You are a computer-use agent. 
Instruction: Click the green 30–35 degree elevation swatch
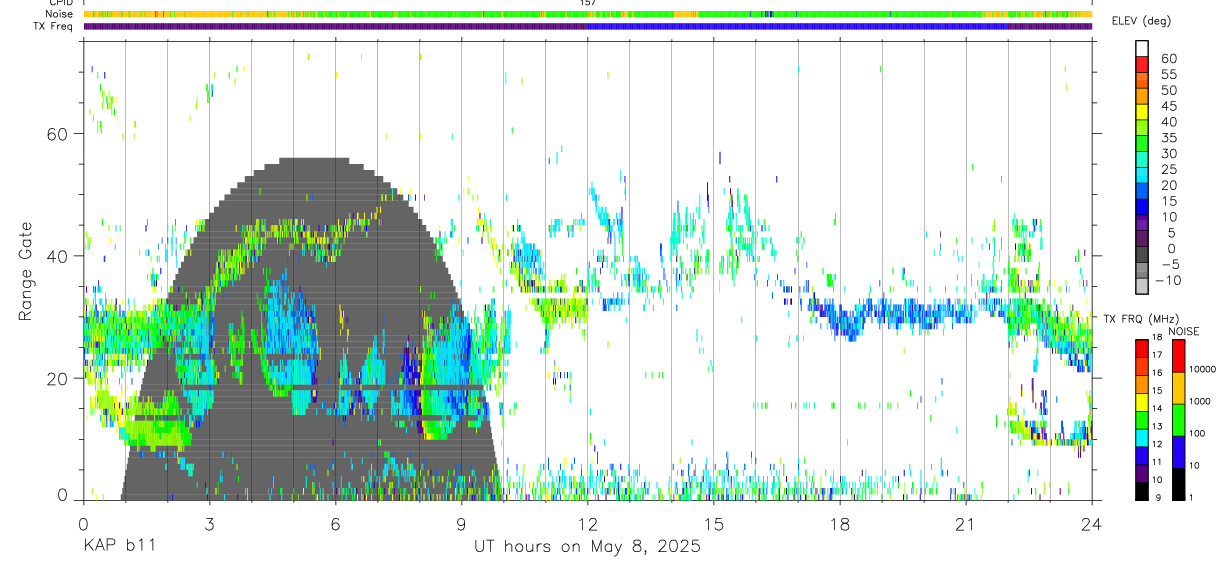coord(1142,146)
